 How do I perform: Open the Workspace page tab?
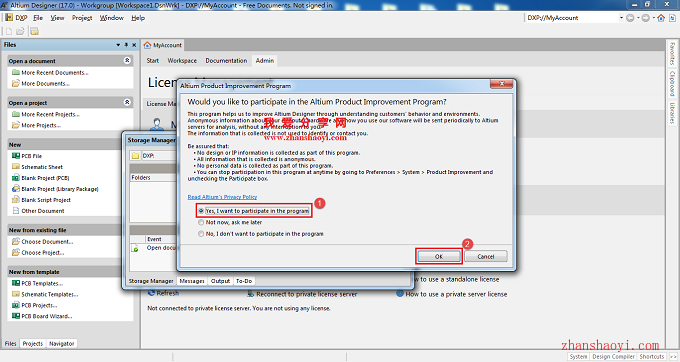182,61
